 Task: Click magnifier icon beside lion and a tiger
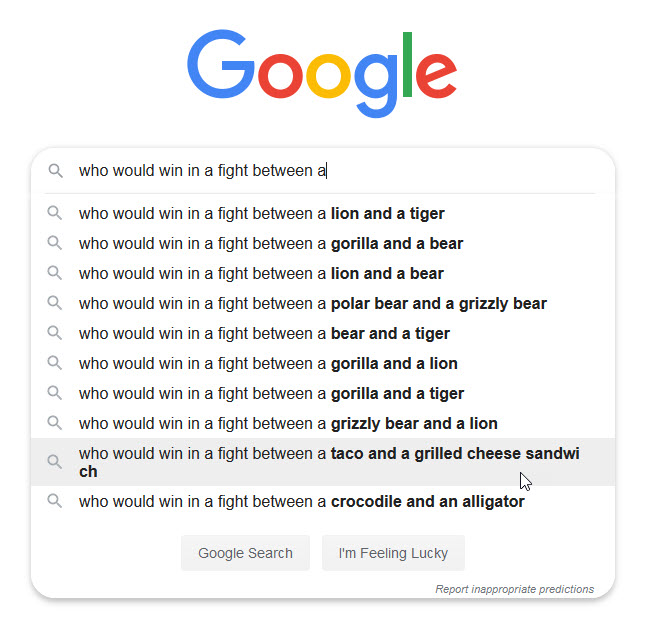coord(55,213)
